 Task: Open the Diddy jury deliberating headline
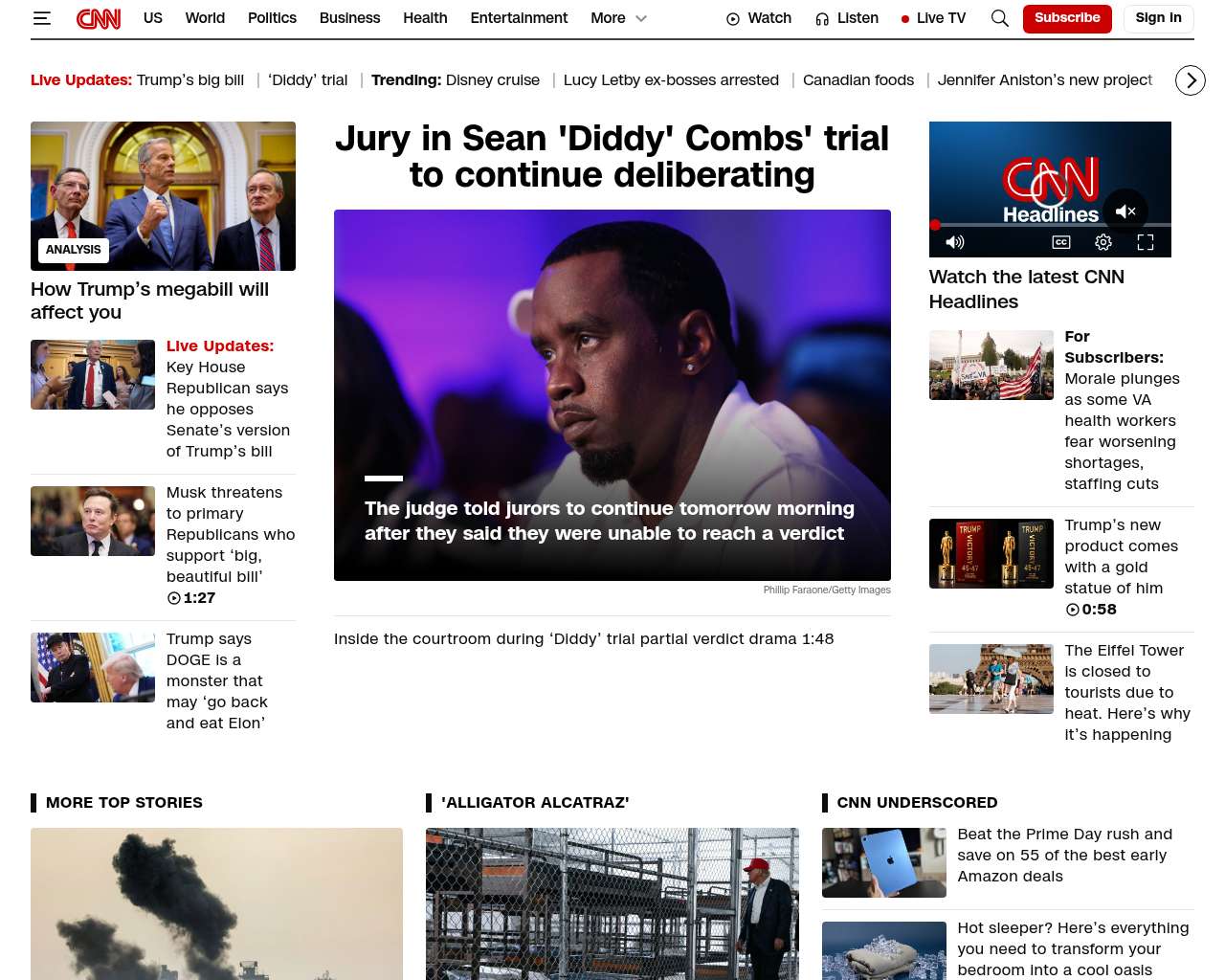click(x=612, y=157)
